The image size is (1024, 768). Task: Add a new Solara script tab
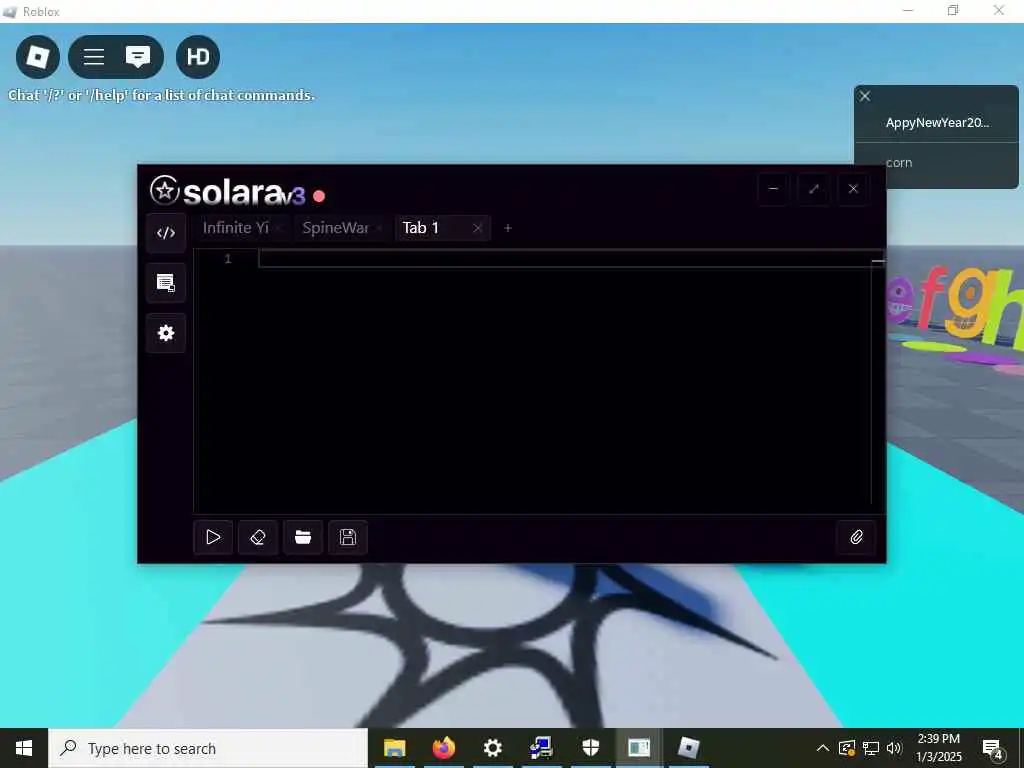point(508,228)
